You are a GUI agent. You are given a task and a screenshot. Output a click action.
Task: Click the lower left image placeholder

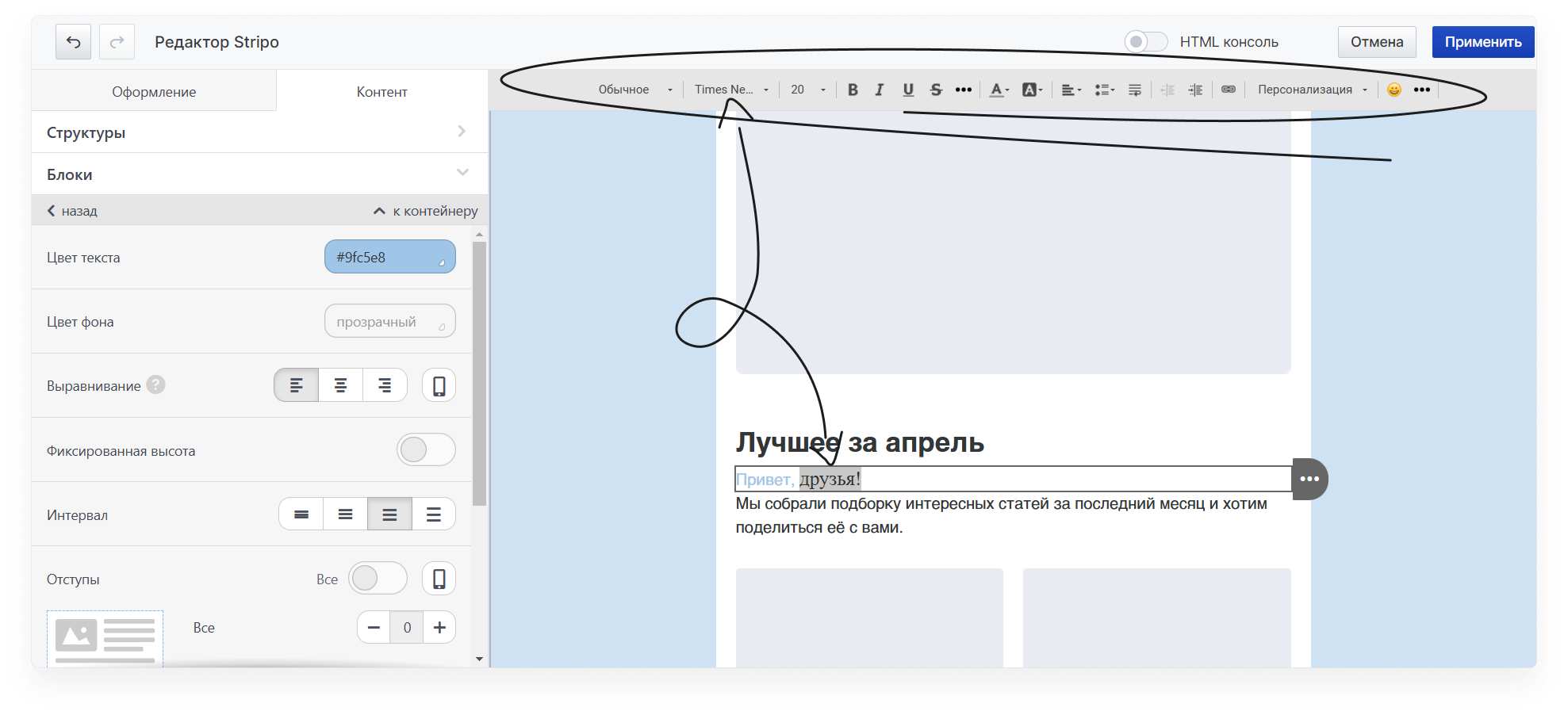pyautogui.click(x=869, y=617)
